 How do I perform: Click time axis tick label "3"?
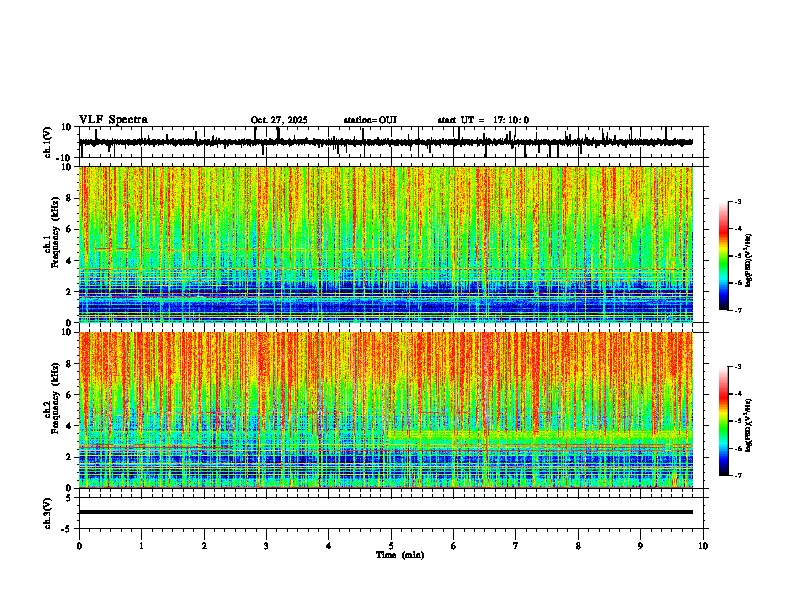click(x=266, y=546)
